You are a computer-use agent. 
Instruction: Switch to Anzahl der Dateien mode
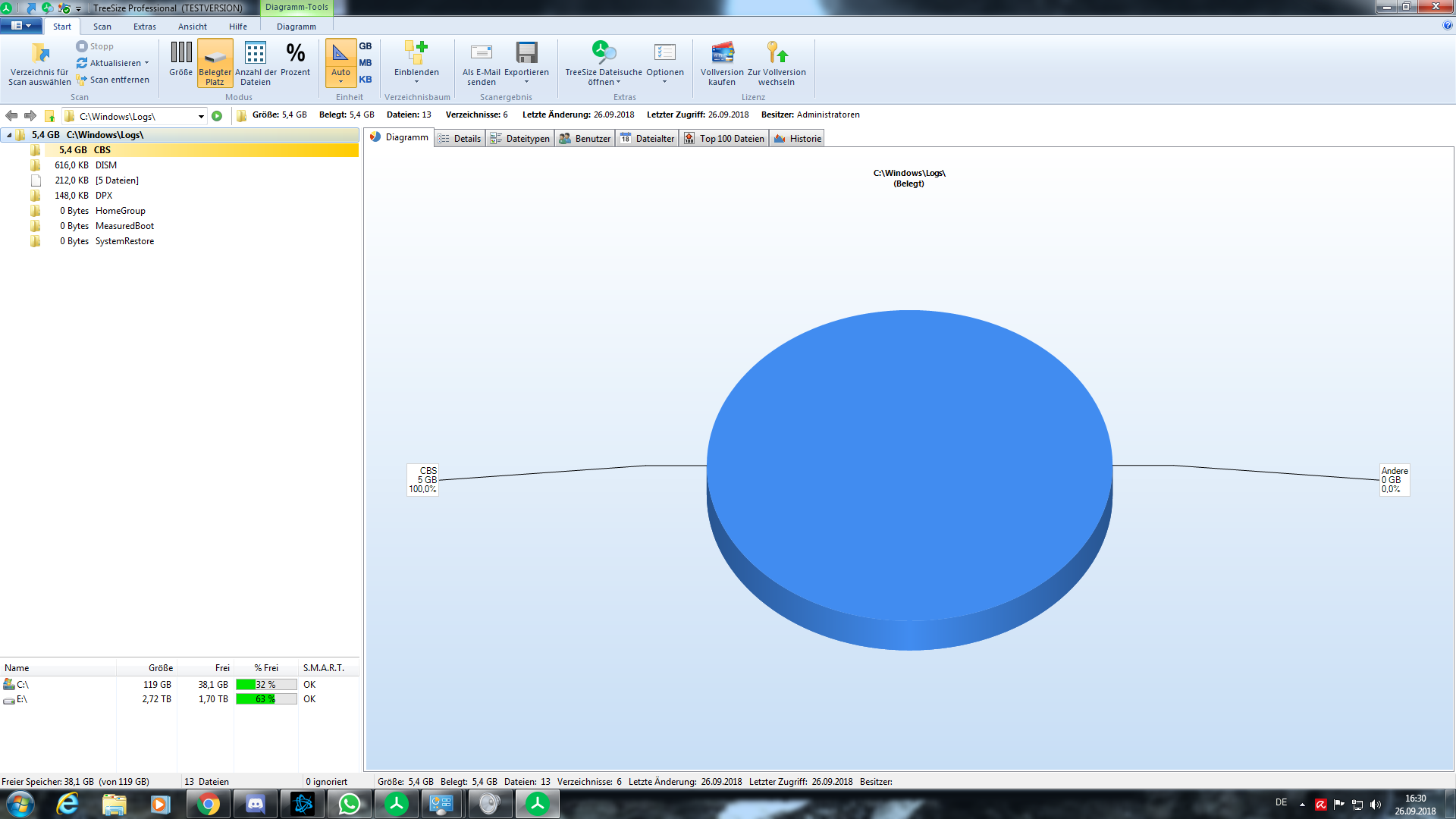(x=256, y=53)
